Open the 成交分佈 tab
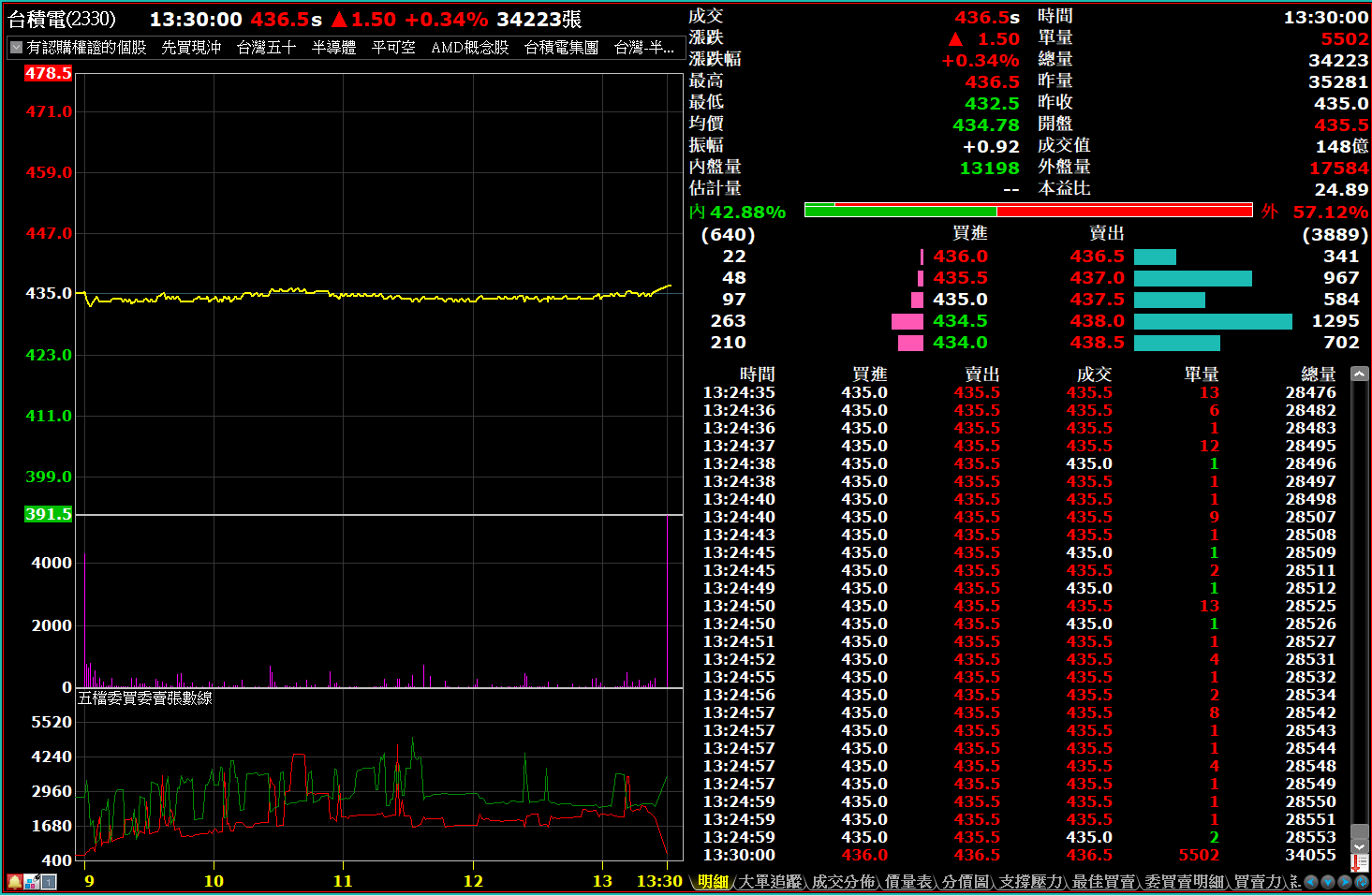The width and height of the screenshot is (1372, 896). click(x=843, y=881)
